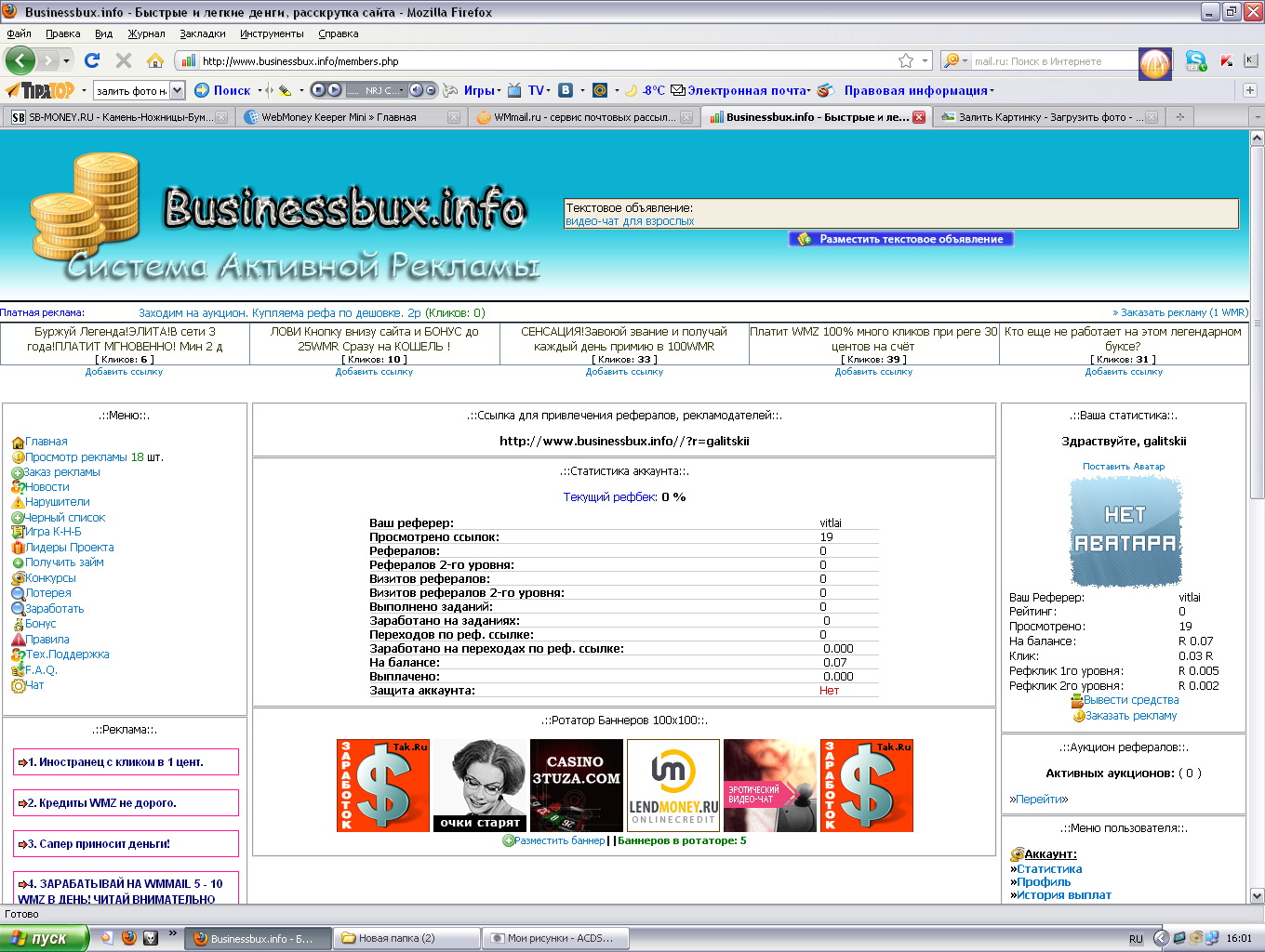Click the 'очки старят' banner

(480, 786)
